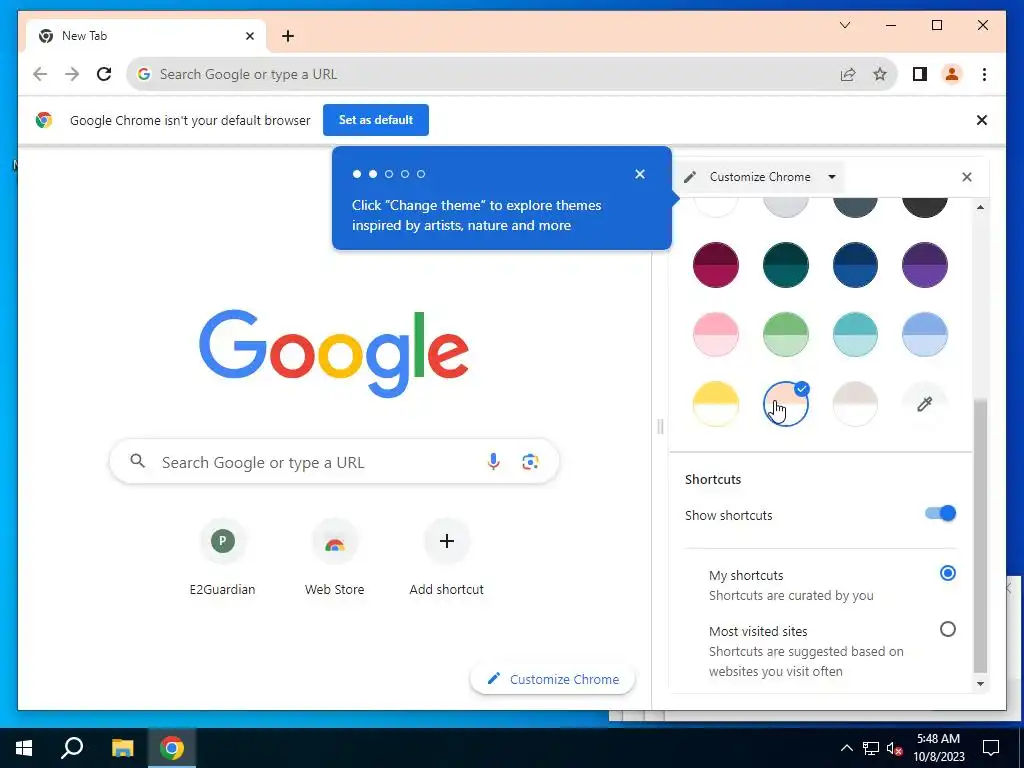Click the selected peach theme color
Screen dimensions: 1024x768
[x=786, y=404]
